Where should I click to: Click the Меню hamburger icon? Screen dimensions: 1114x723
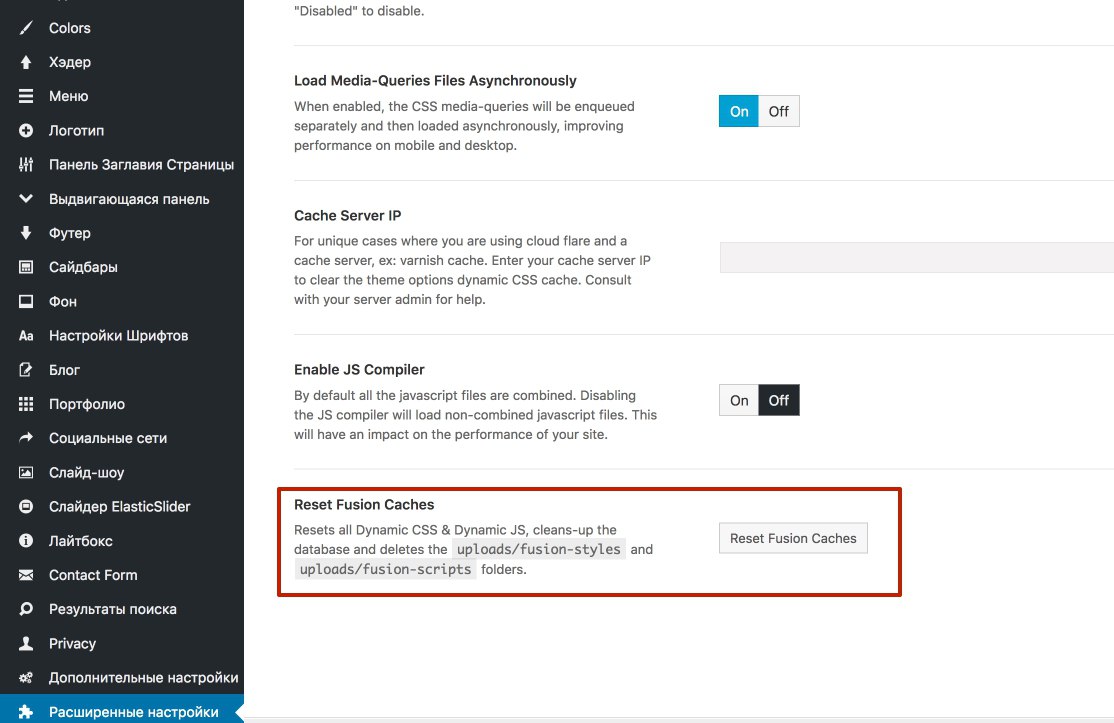tap(26, 96)
